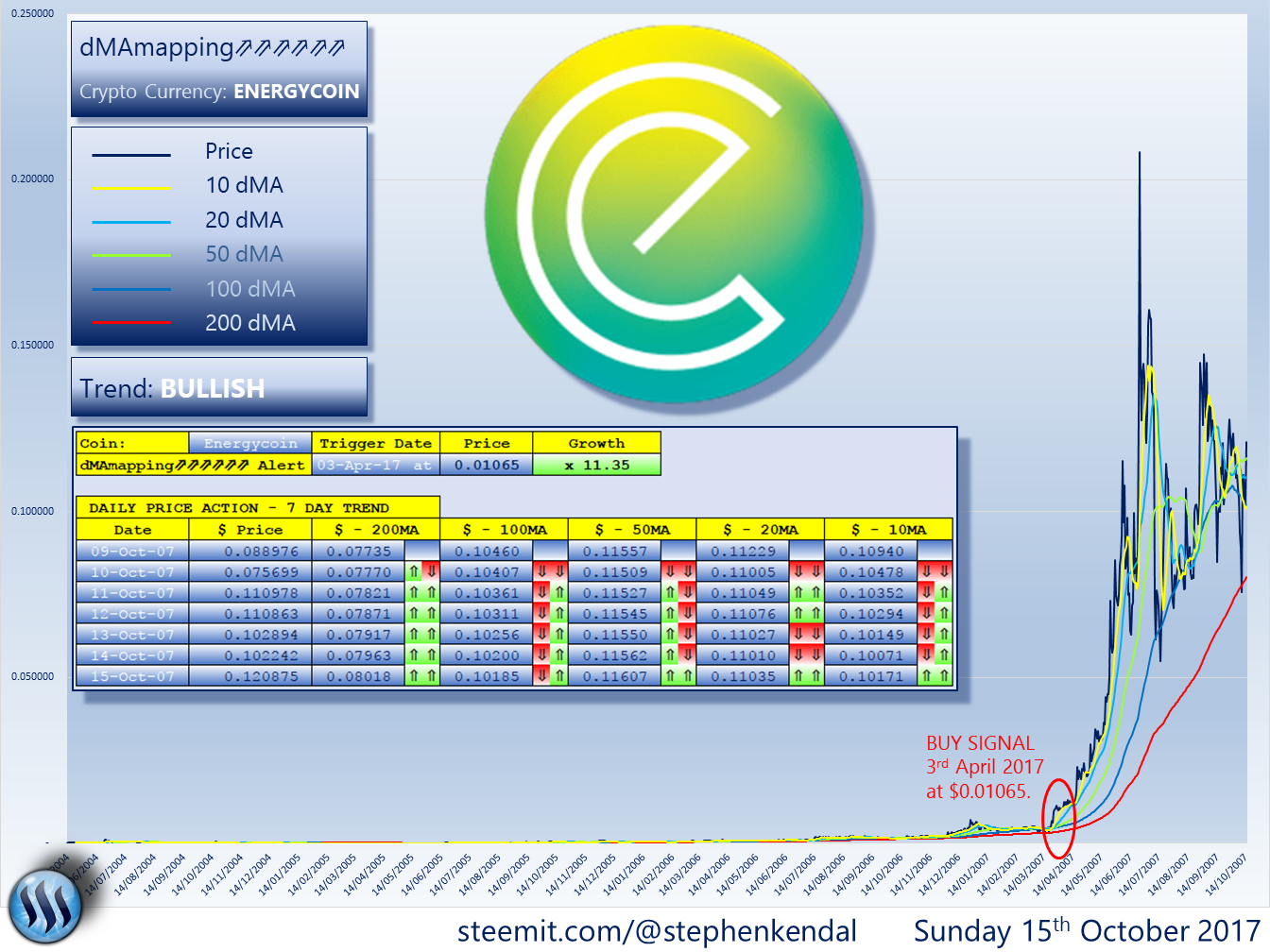1270x952 pixels.
Task: Click the green arrows beside 0.10171
Action: 935,675
